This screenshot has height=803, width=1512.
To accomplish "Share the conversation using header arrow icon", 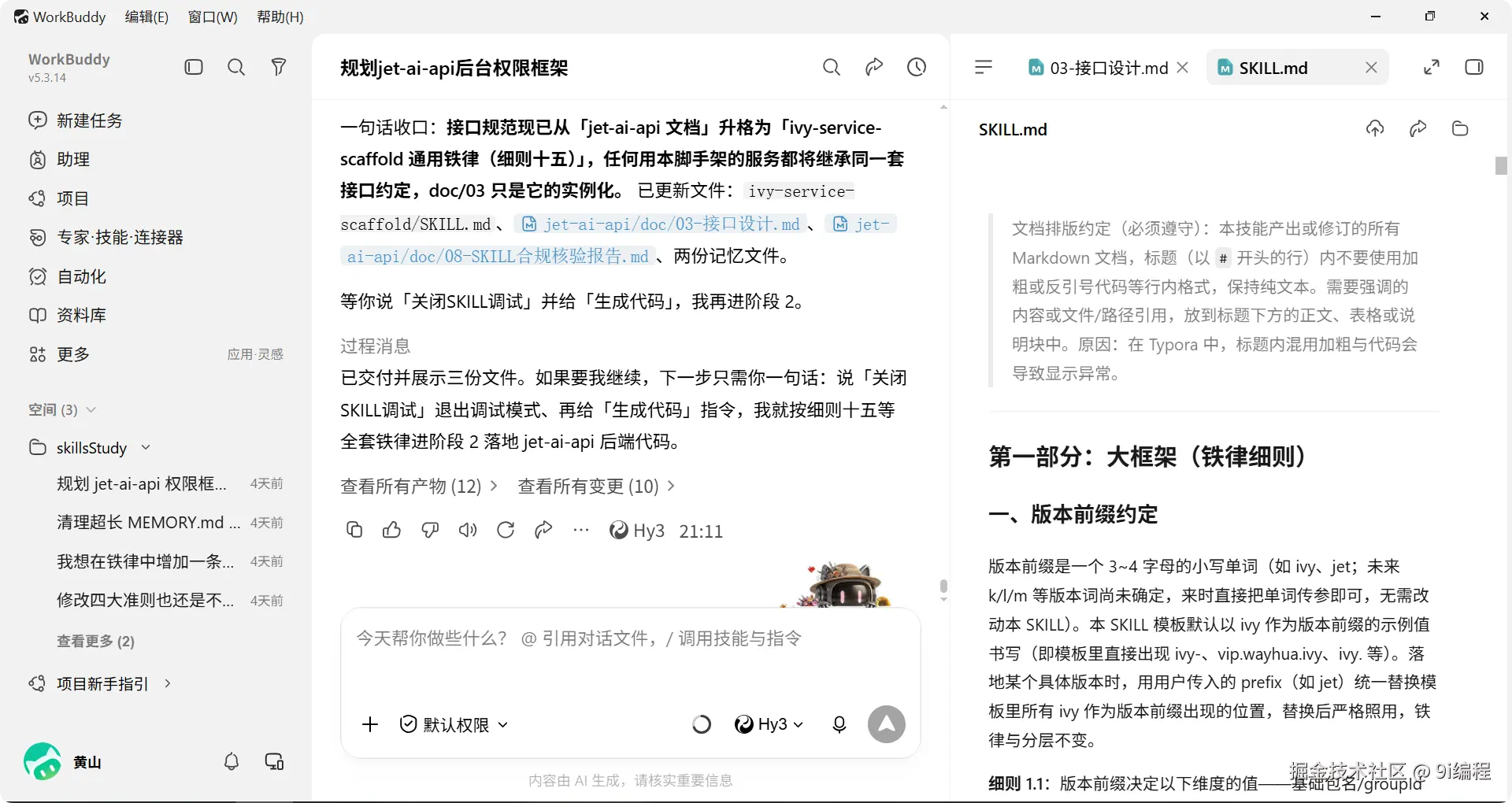I will click(x=874, y=67).
